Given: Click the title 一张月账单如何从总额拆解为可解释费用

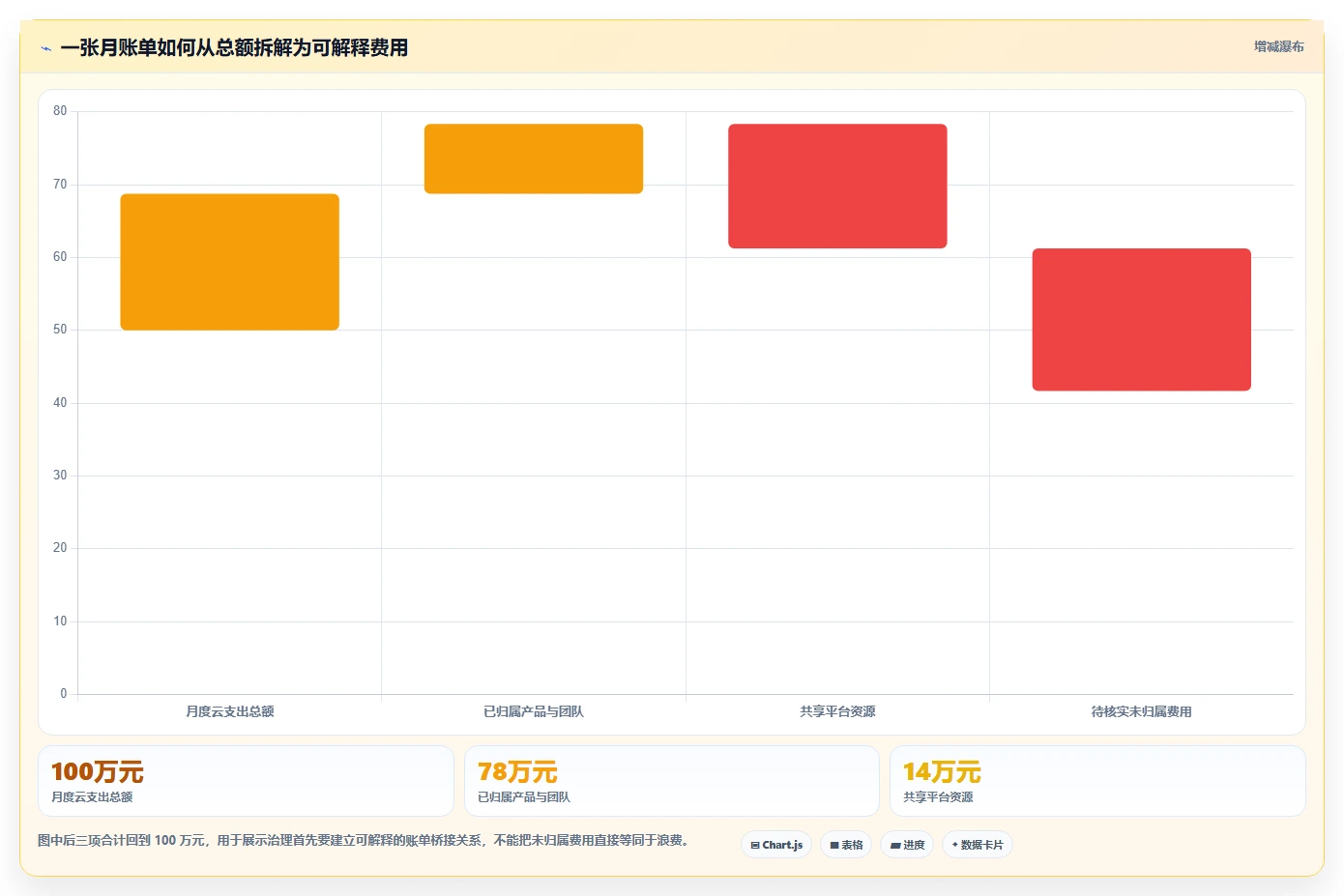Looking at the screenshot, I should pyautogui.click(x=234, y=47).
